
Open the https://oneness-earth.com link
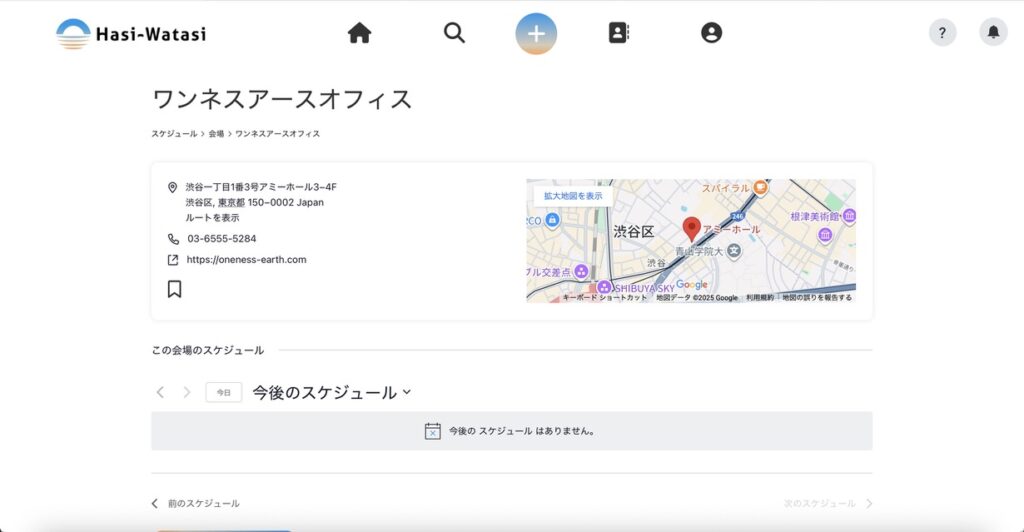click(246, 260)
